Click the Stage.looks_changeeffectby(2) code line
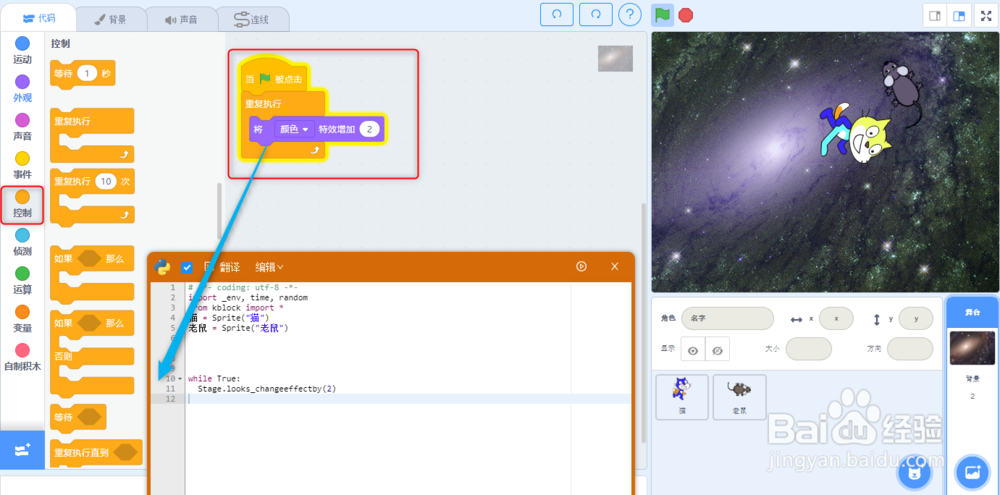The height and width of the screenshot is (495, 1000). 267,388
